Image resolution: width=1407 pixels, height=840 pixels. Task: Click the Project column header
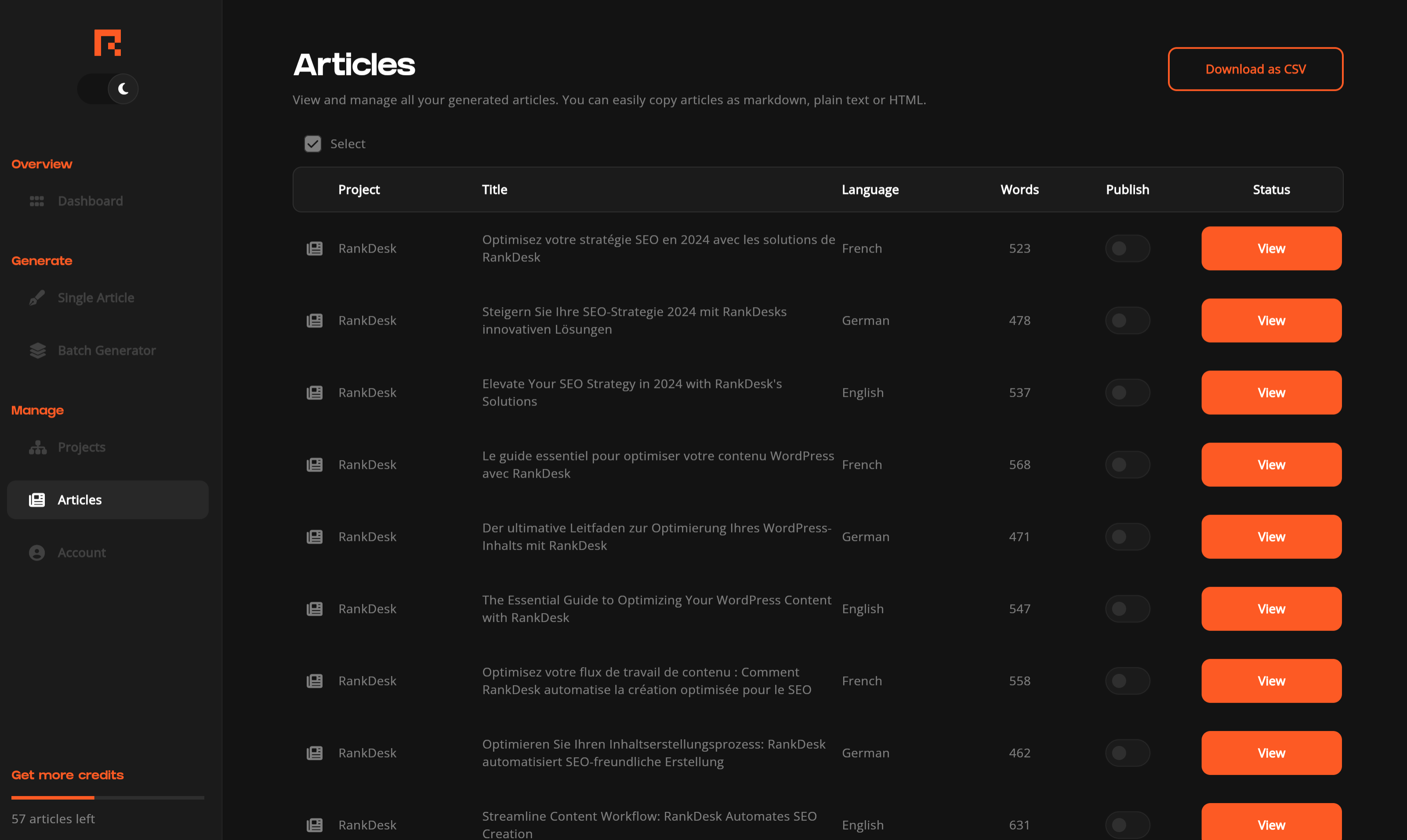click(x=359, y=190)
